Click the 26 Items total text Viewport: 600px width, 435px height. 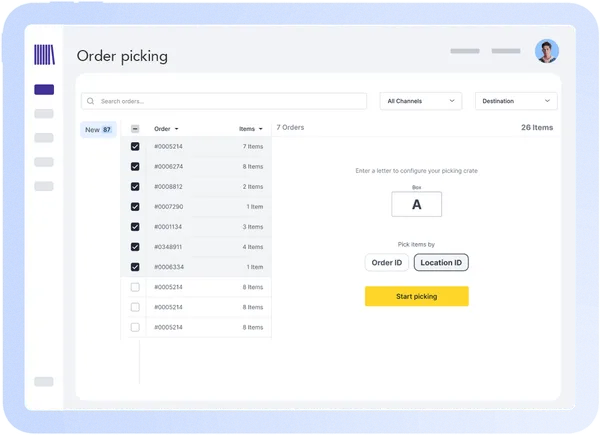[x=537, y=127]
